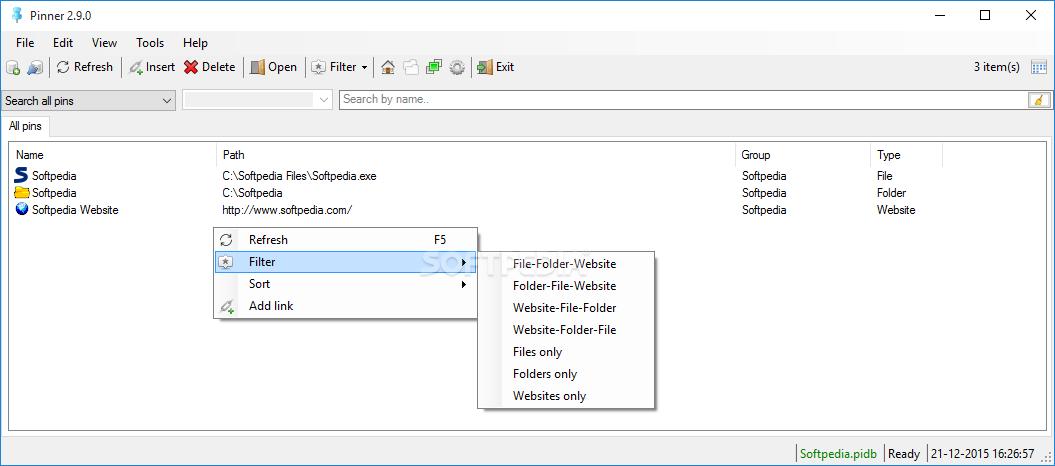Click the Delete red X toolbar button

click(x=210, y=67)
